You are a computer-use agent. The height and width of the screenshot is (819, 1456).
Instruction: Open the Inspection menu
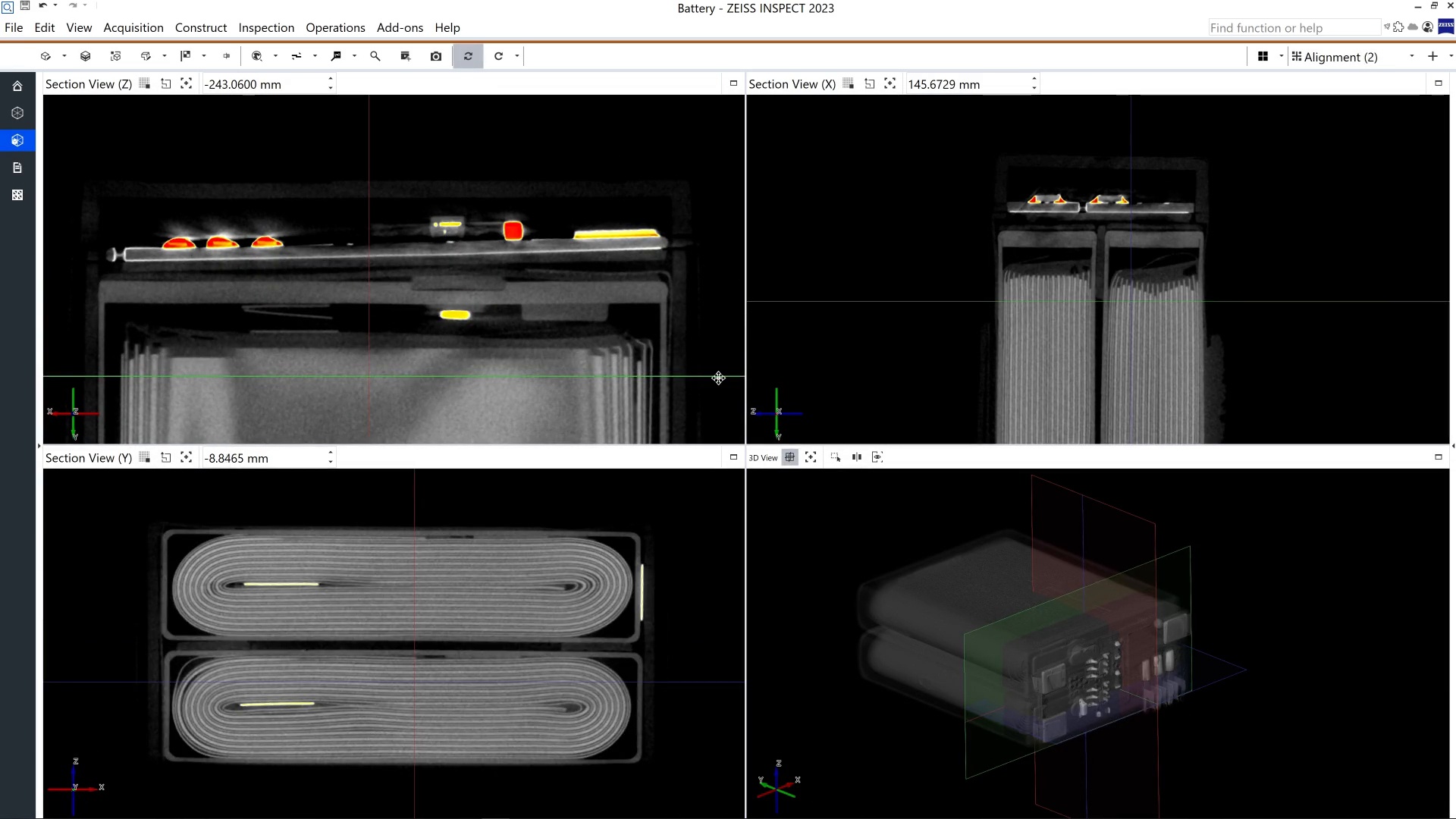266,28
